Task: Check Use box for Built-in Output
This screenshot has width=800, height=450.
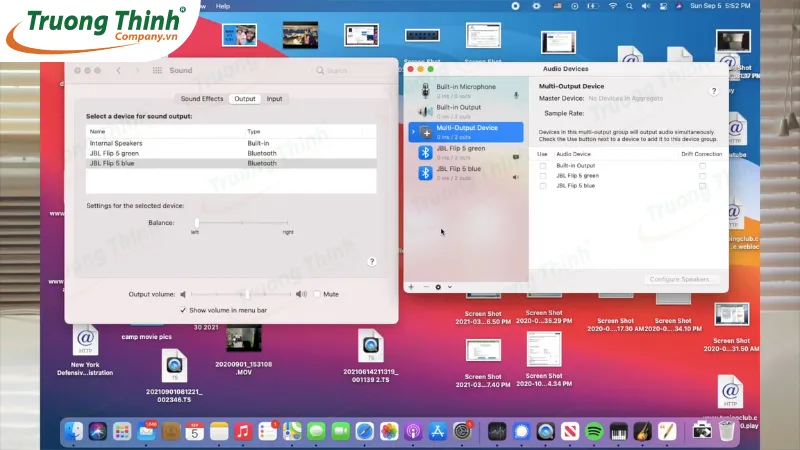Action: click(x=543, y=165)
